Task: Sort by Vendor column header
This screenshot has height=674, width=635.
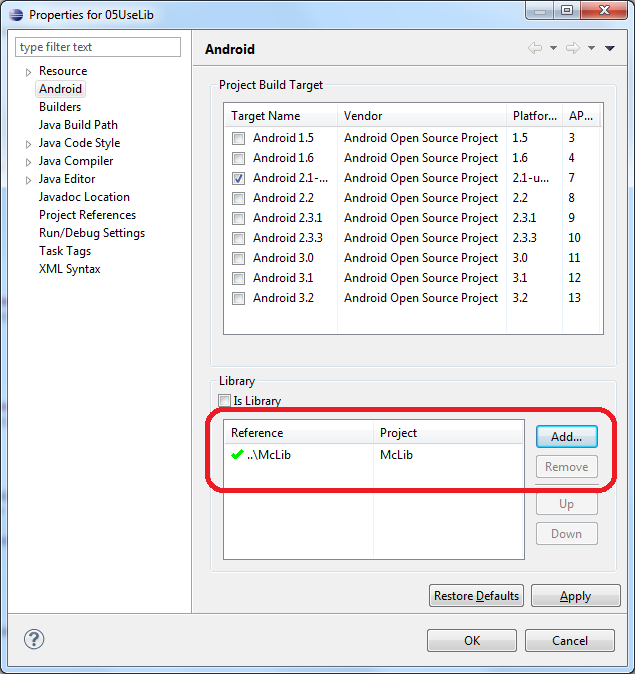Action: [422, 116]
